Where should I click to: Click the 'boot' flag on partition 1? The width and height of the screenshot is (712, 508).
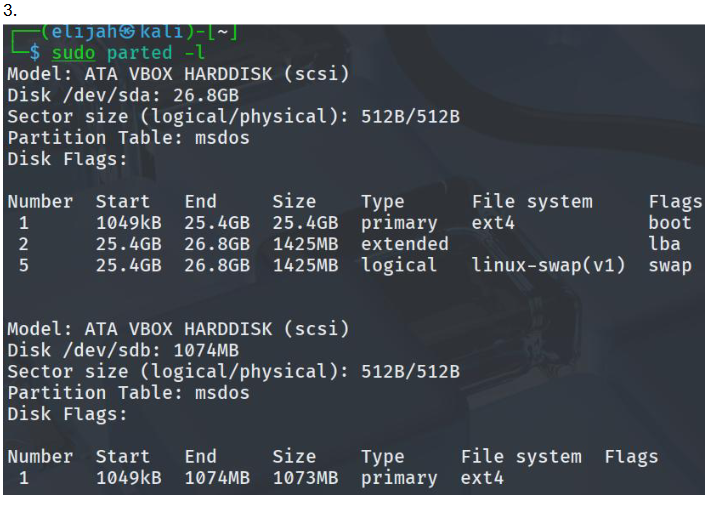pos(669,223)
